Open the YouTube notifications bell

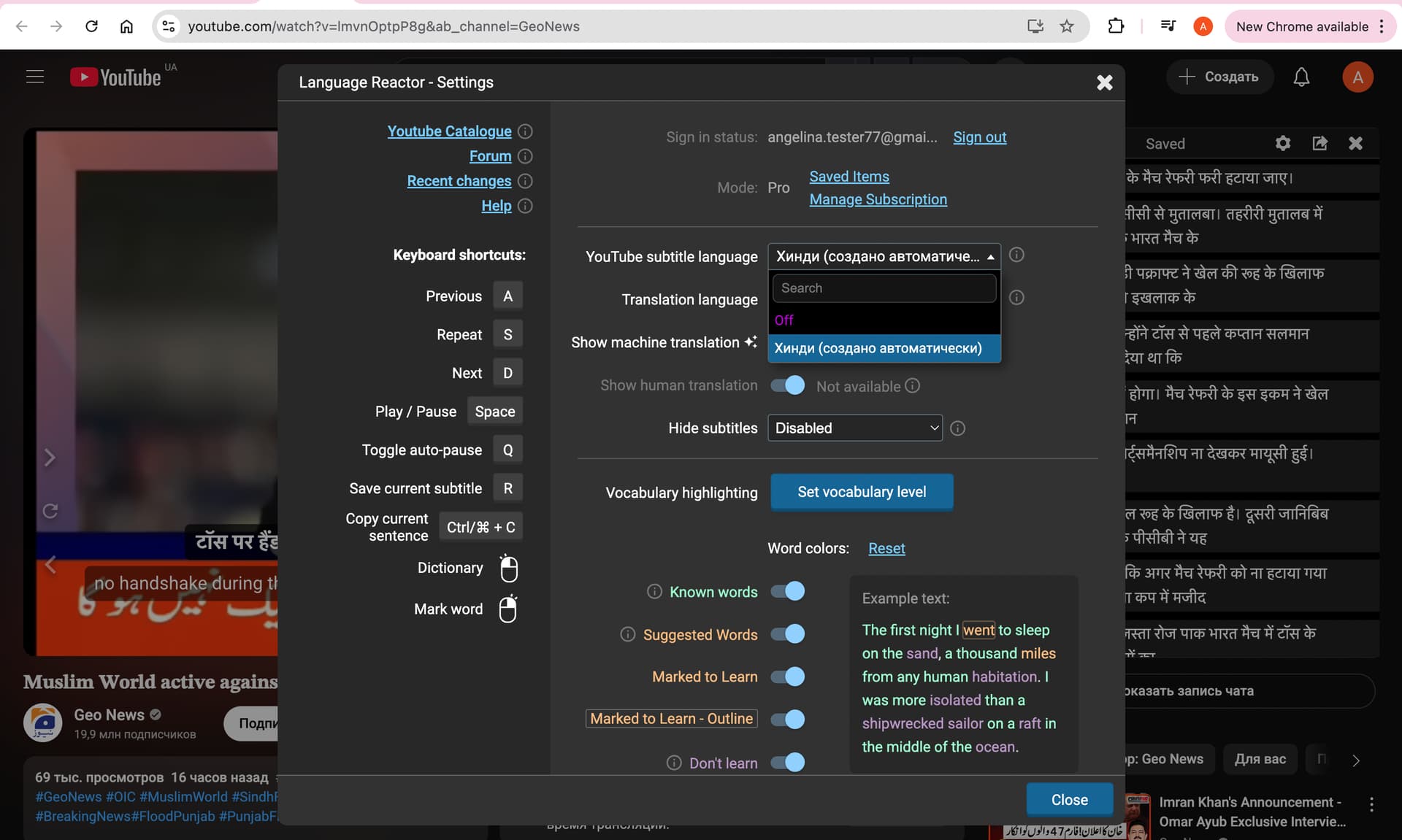pyautogui.click(x=1301, y=77)
